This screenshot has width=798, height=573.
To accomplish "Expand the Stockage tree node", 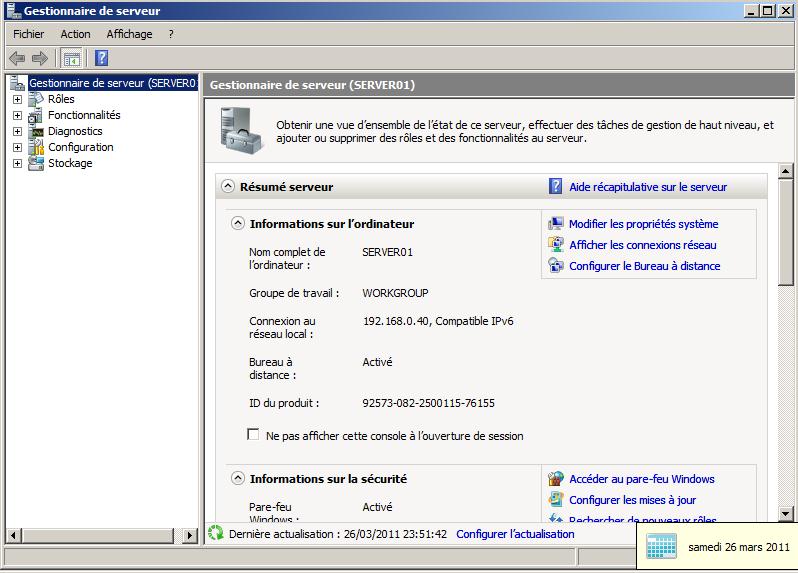I will click(17, 163).
